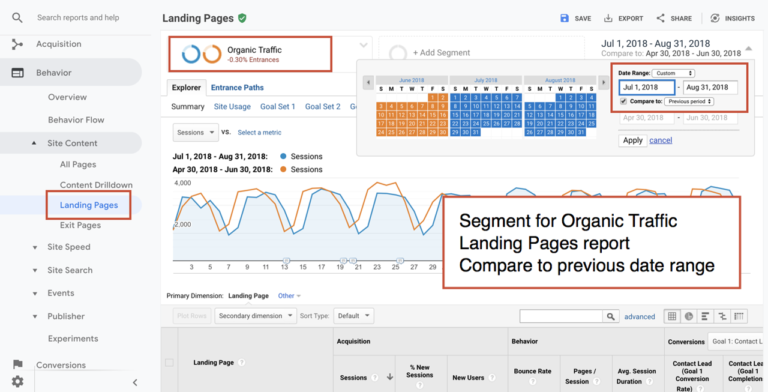Collapse the Site Content tree item
Viewport: 768px width, 392px height.
tap(34, 143)
